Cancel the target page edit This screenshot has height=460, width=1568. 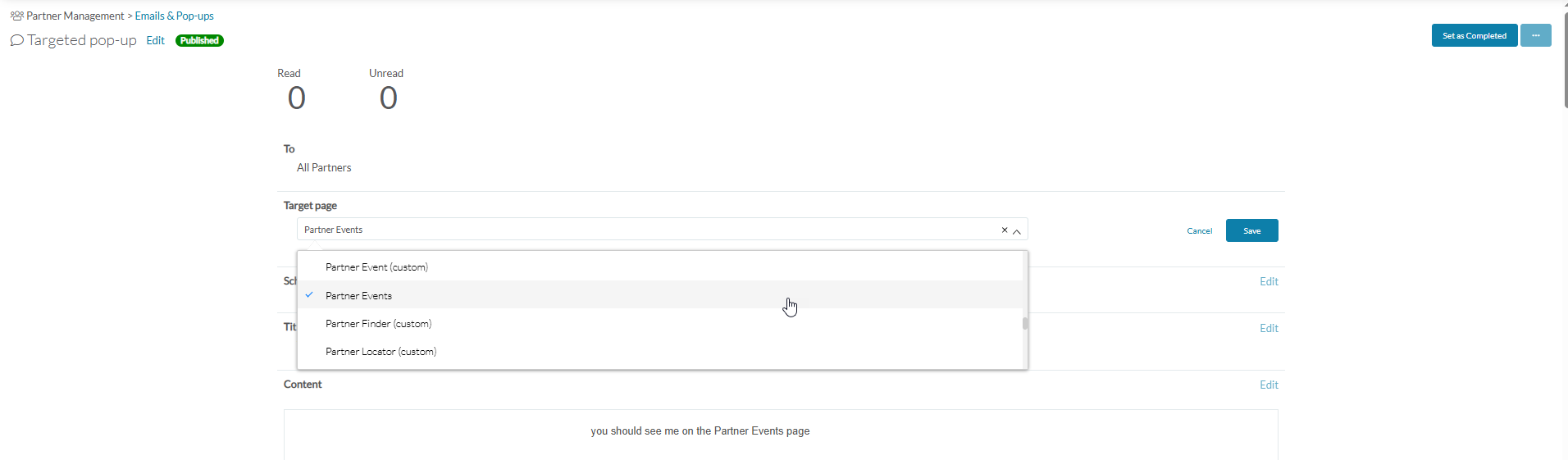(x=1199, y=231)
